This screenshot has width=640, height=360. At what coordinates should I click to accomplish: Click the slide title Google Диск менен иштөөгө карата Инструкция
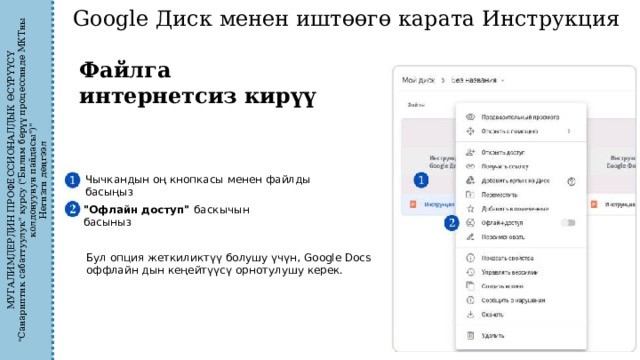point(346,19)
